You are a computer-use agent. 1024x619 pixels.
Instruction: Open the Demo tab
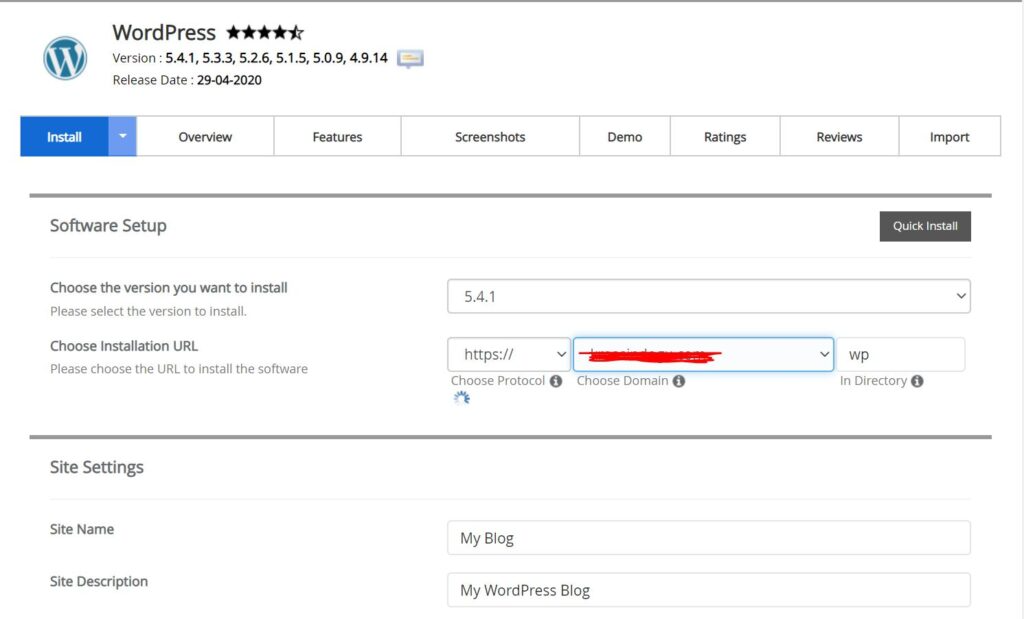point(624,136)
